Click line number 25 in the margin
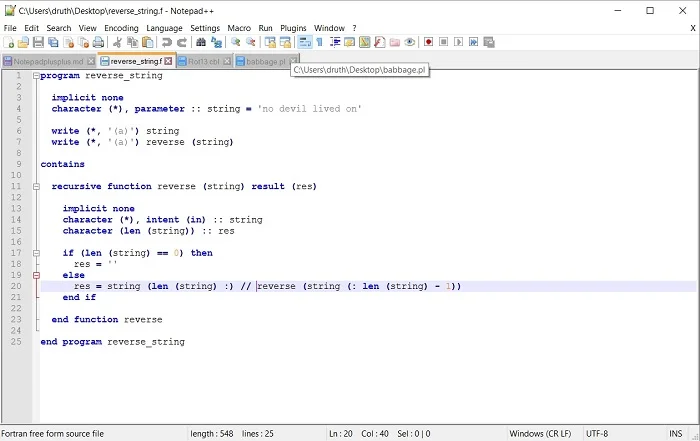This screenshot has height=441, width=700. coord(16,342)
